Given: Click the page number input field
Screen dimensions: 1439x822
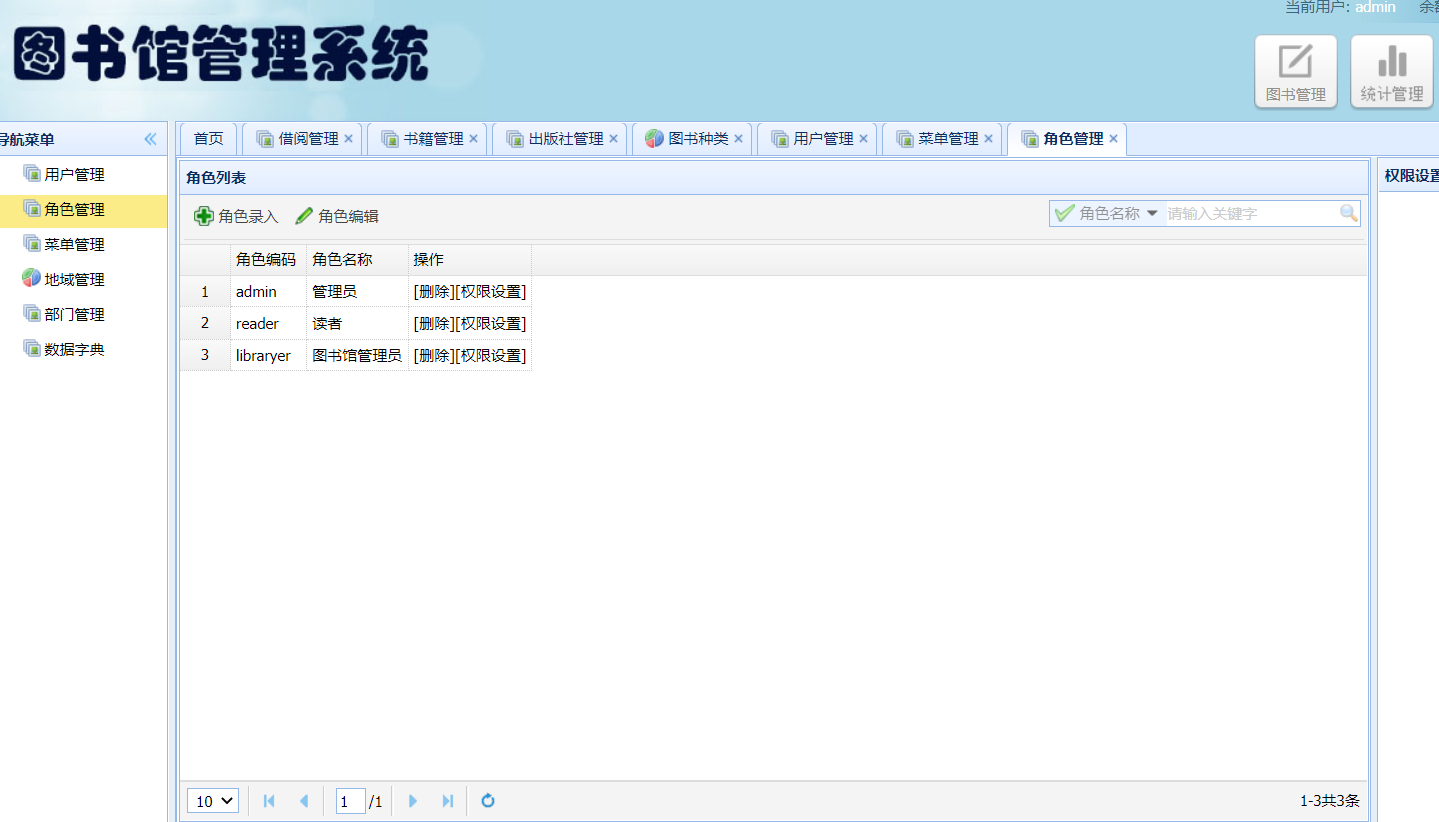Looking at the screenshot, I should coord(350,801).
